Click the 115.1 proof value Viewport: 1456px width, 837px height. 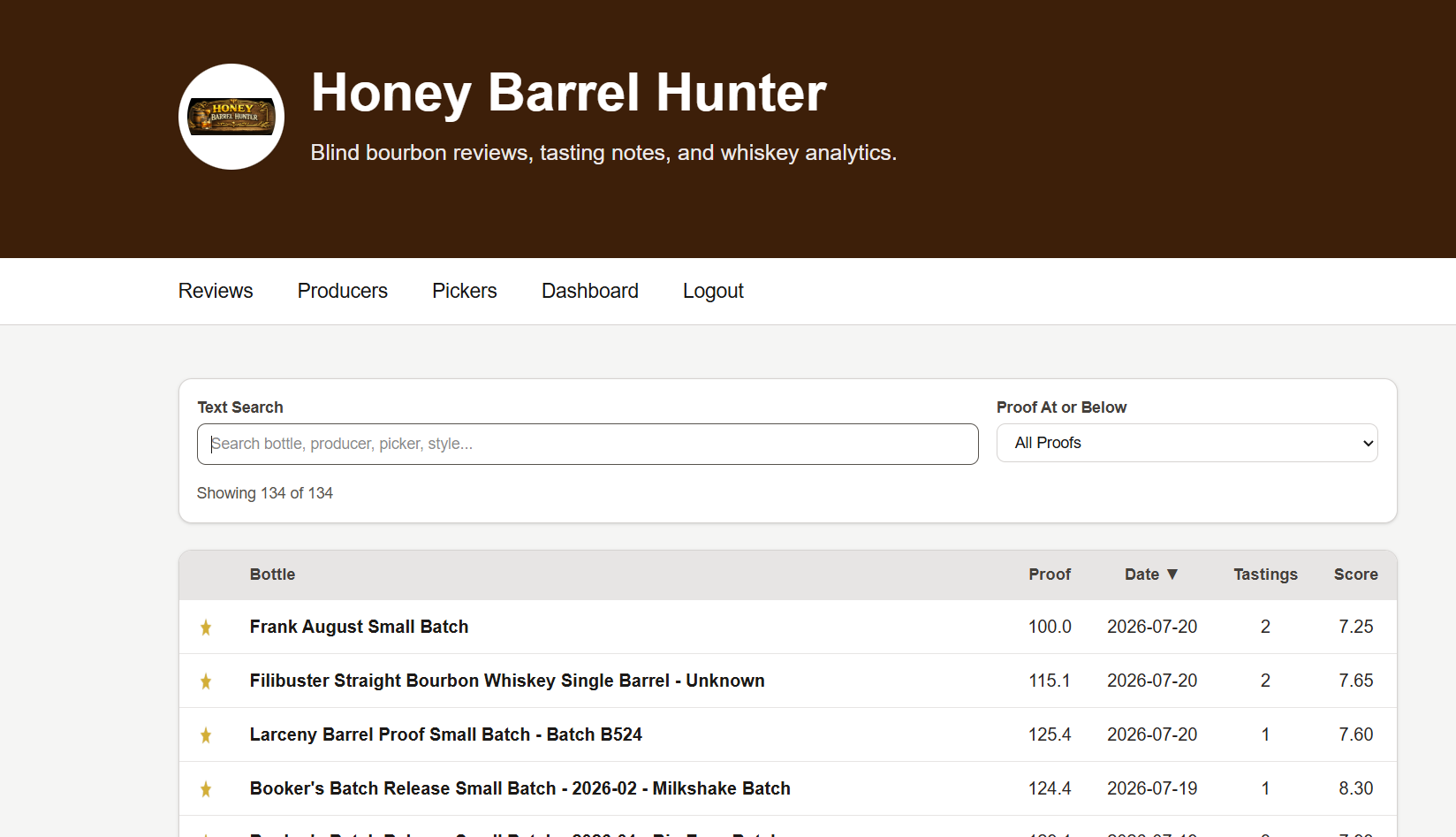click(1050, 681)
